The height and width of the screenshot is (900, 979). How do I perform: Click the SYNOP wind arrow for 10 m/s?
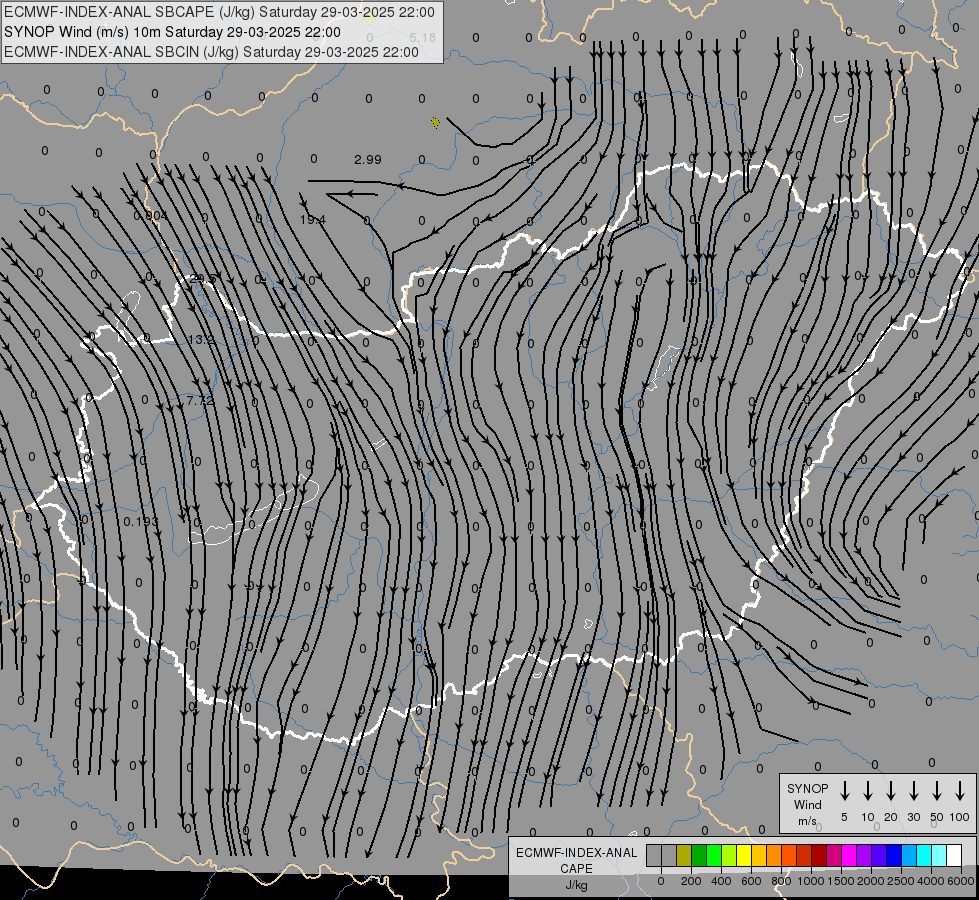[x=868, y=790]
